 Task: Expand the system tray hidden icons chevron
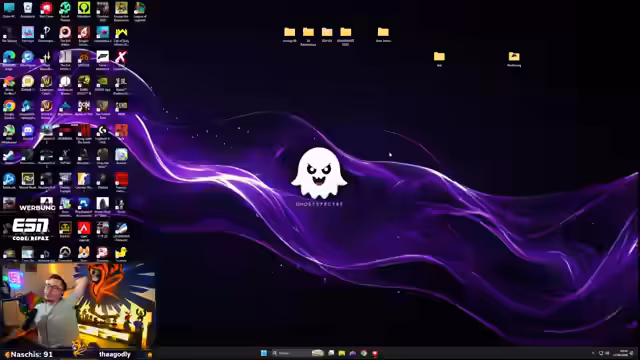pyautogui.click(x=593, y=353)
